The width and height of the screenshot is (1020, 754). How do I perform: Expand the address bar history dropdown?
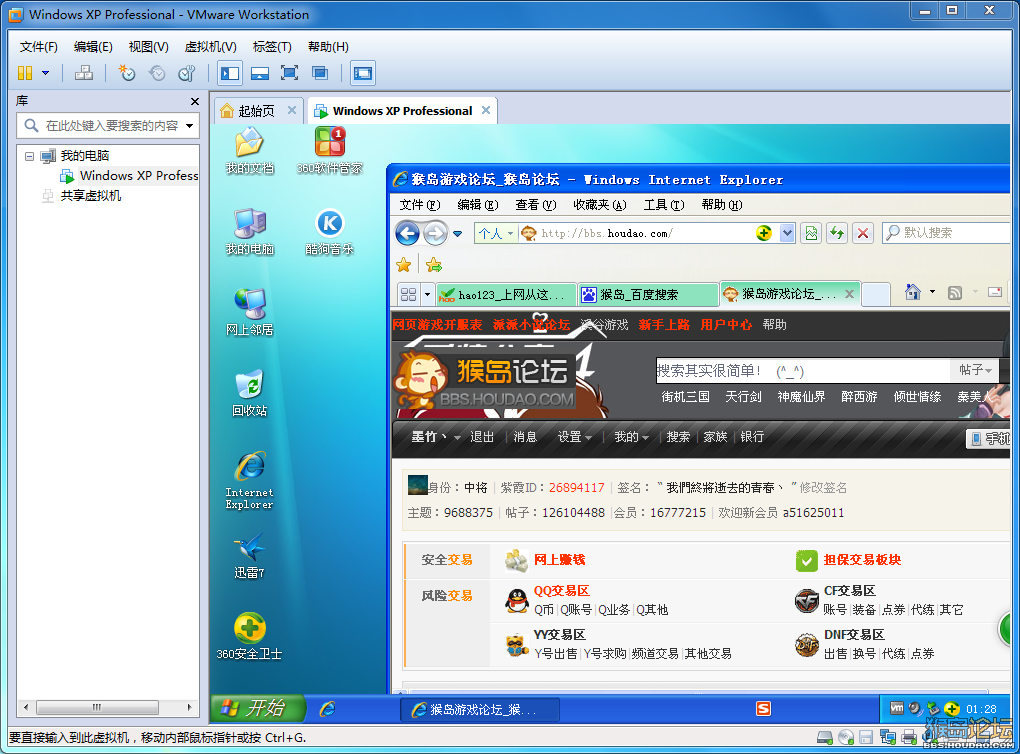(x=787, y=233)
